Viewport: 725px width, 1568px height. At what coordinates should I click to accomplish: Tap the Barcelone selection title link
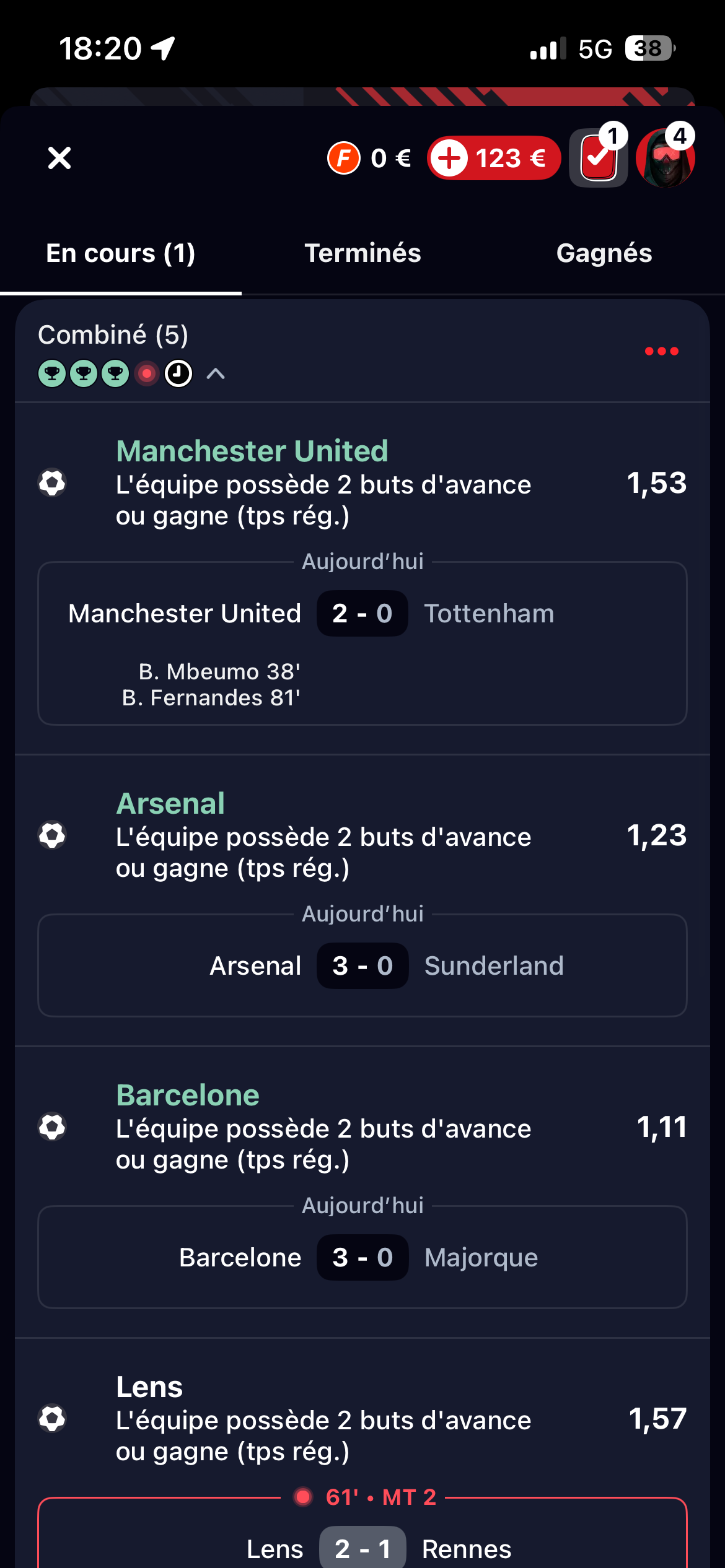click(x=188, y=1095)
